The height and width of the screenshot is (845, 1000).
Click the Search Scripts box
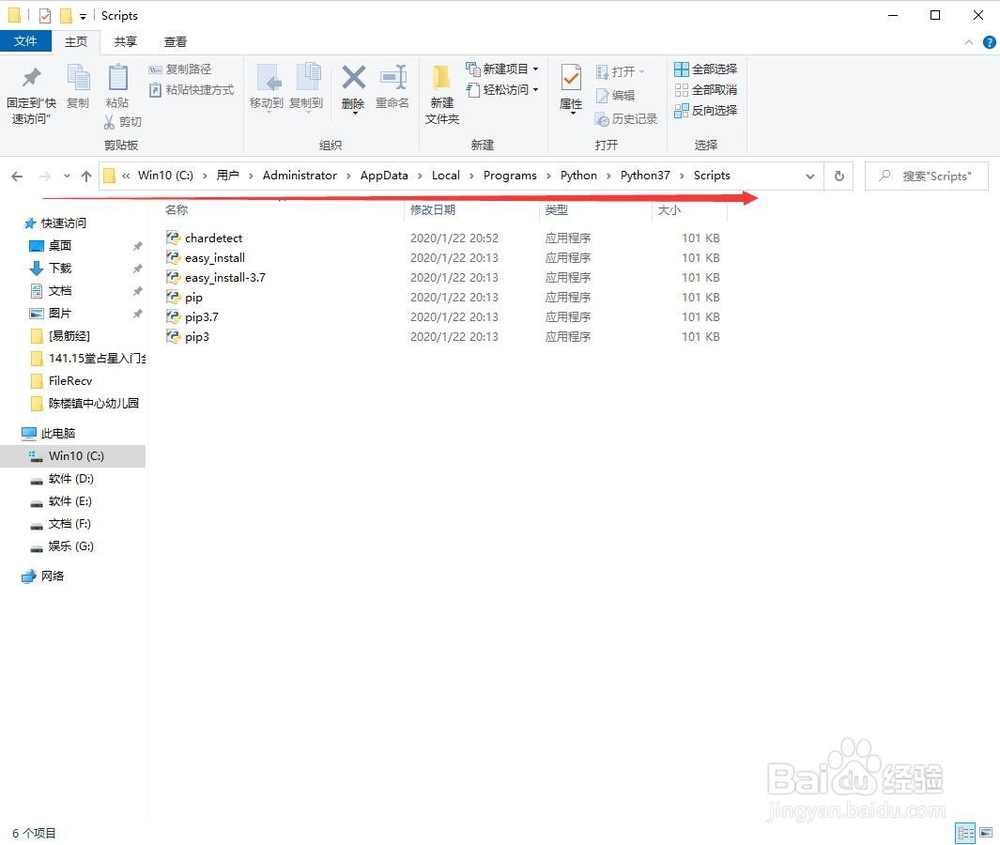(x=926, y=176)
